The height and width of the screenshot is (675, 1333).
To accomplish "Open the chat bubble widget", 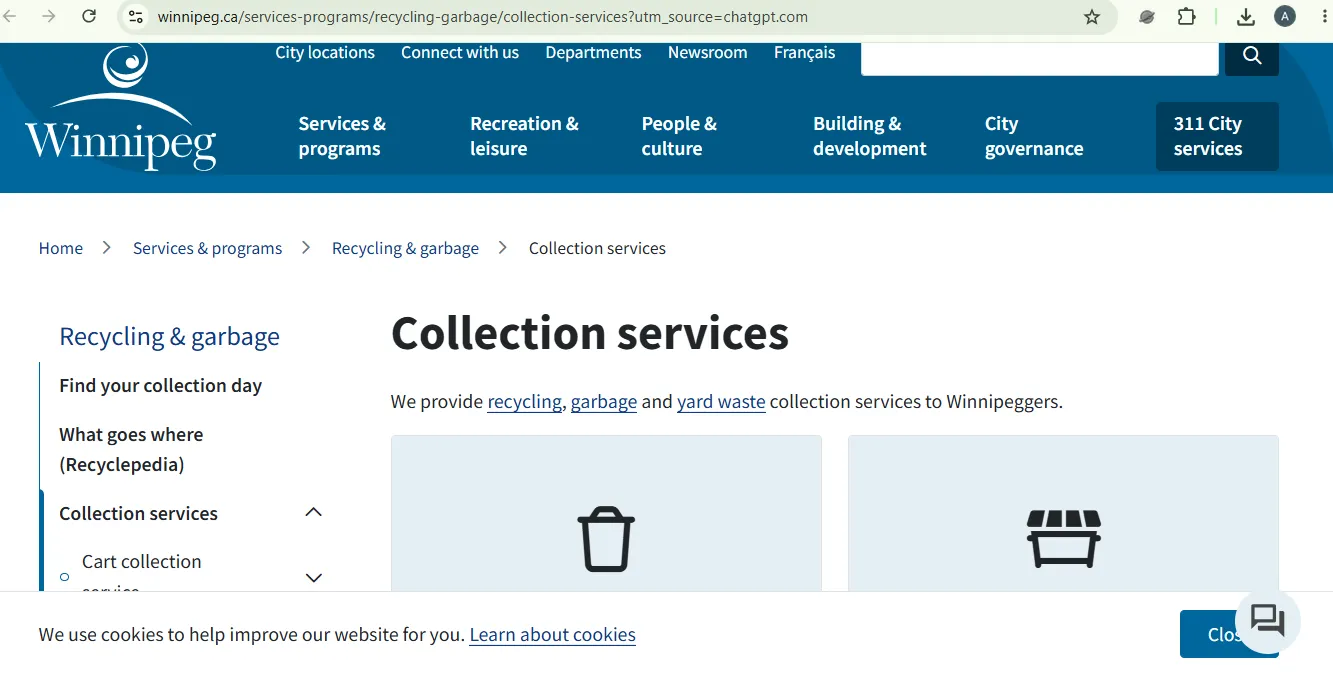I will pos(1268,621).
